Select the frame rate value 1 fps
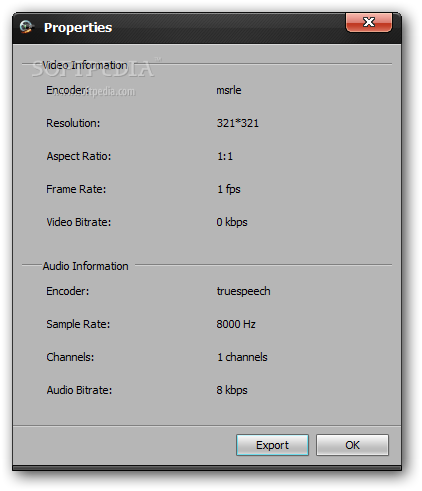This screenshot has height=491, width=422. 229,189
